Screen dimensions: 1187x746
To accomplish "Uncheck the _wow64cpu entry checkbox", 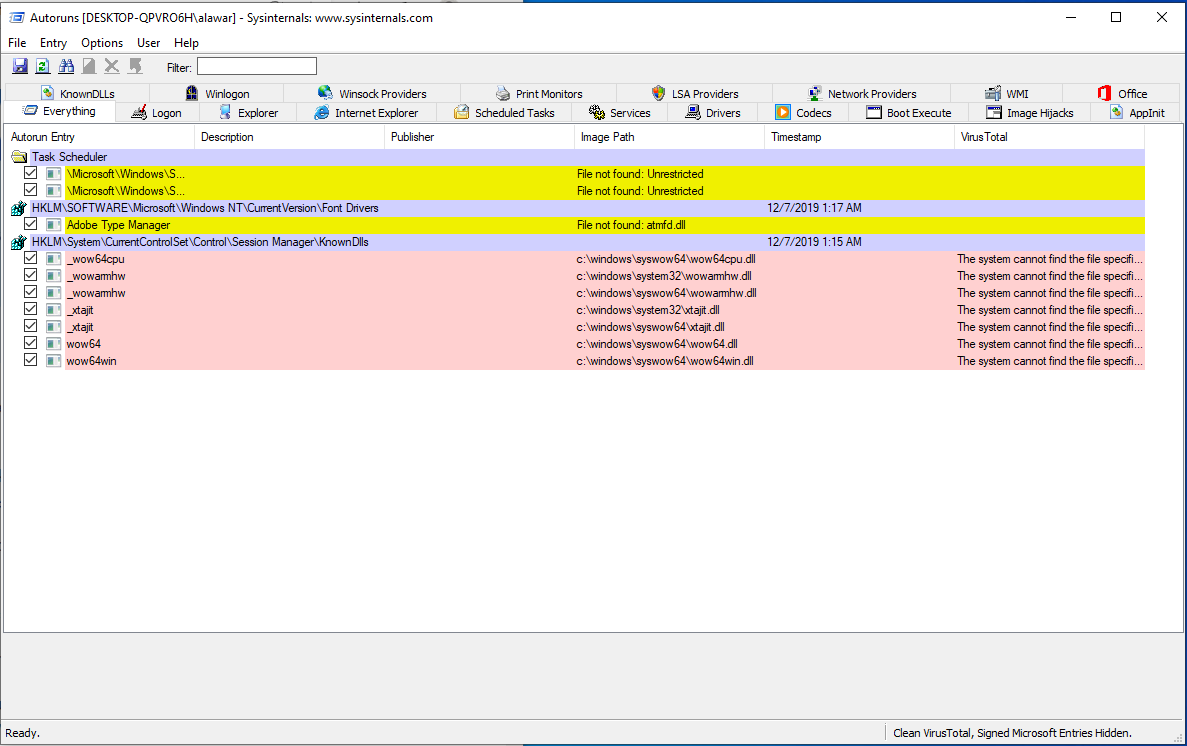I will 30,258.
